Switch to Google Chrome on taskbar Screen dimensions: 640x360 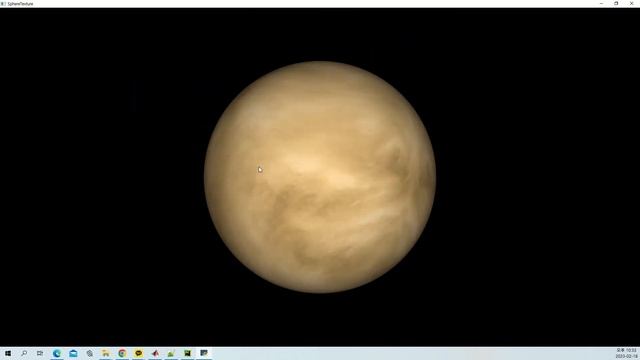tap(122, 353)
